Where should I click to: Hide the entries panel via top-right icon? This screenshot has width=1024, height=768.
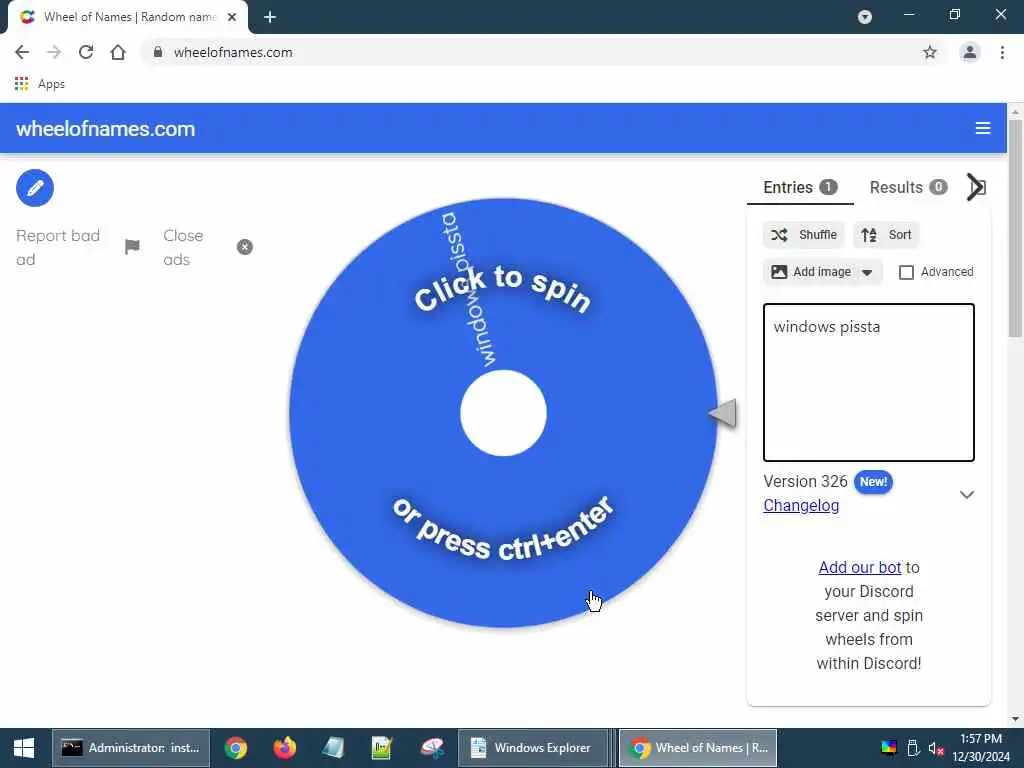click(976, 187)
